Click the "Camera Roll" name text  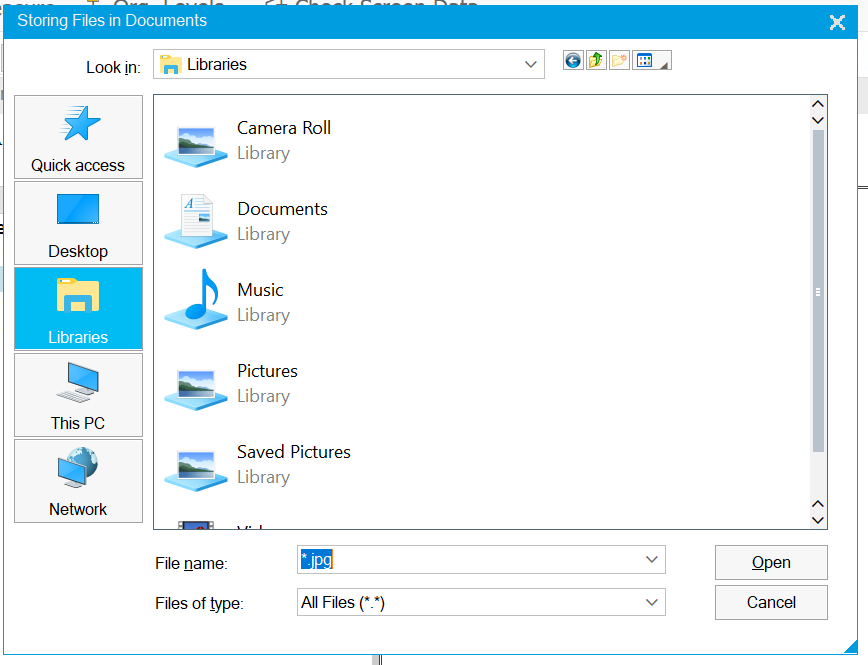284,128
